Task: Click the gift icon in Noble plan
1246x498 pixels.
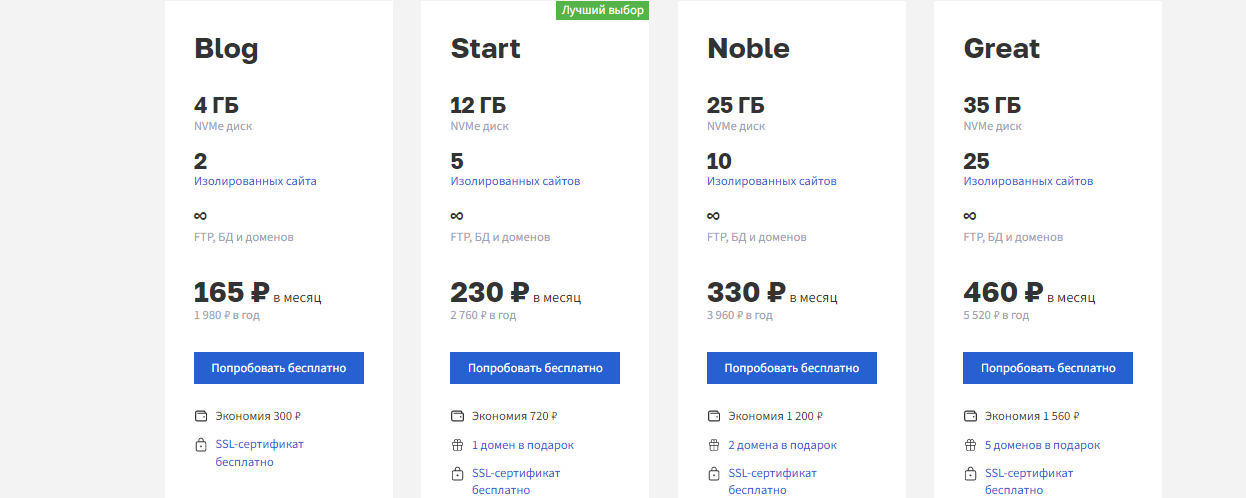Action: 714,445
